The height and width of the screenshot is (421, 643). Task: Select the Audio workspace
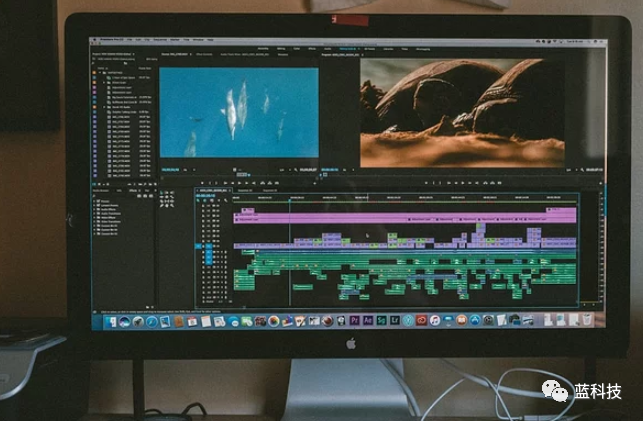click(x=328, y=48)
